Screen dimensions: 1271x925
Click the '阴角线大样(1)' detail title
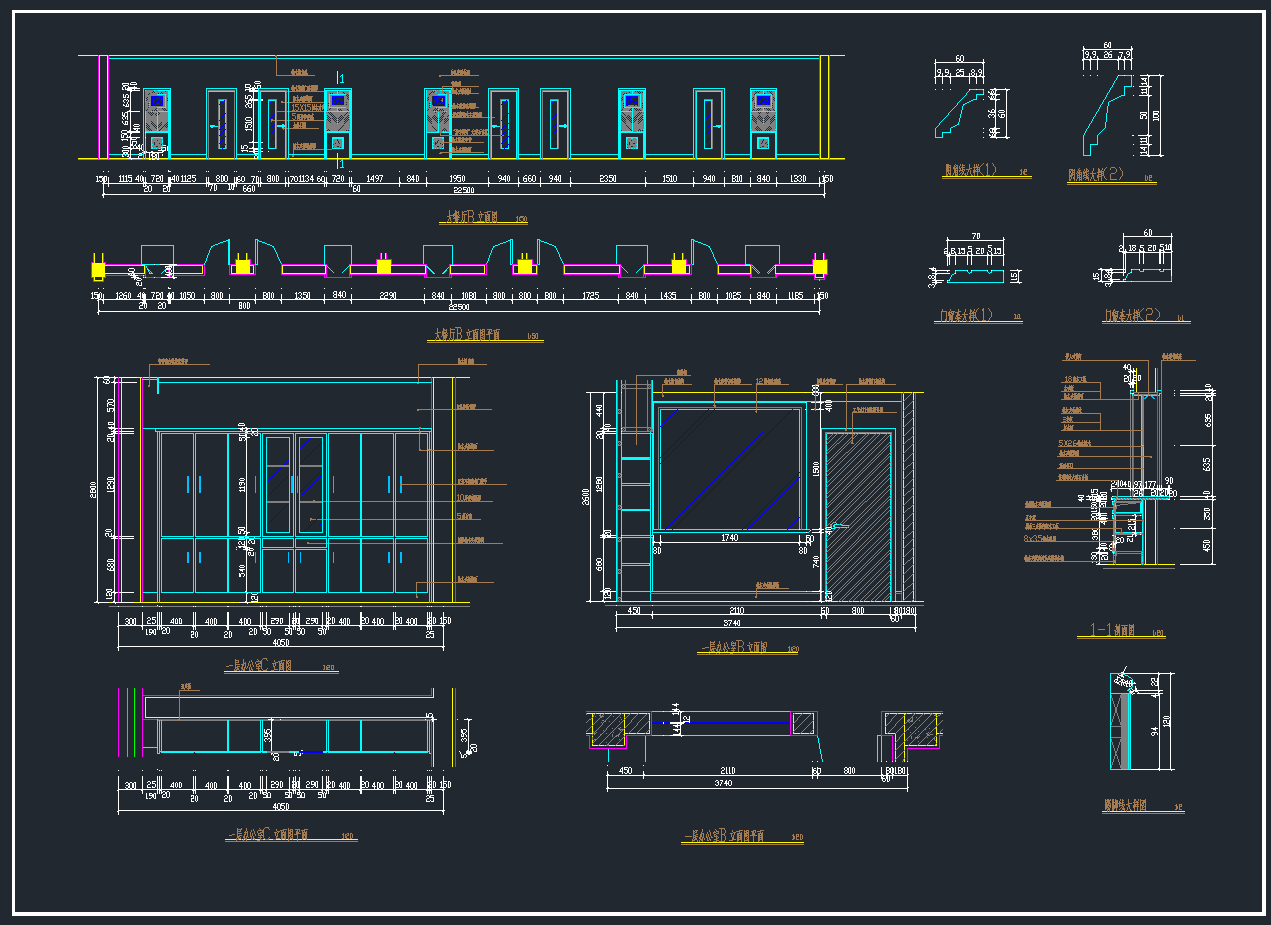[x=972, y=171]
